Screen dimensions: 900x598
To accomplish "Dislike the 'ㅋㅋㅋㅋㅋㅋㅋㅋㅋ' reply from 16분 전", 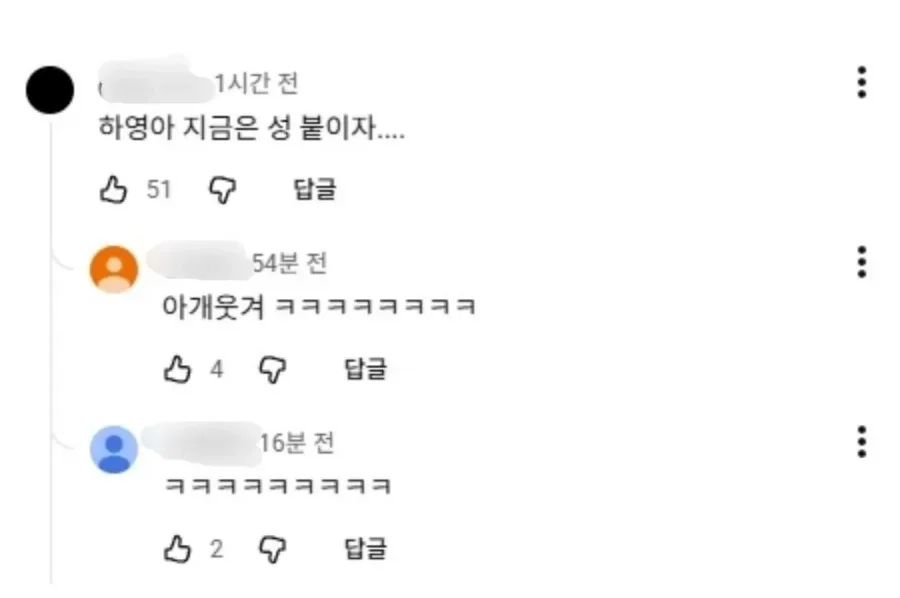I will click(272, 549).
